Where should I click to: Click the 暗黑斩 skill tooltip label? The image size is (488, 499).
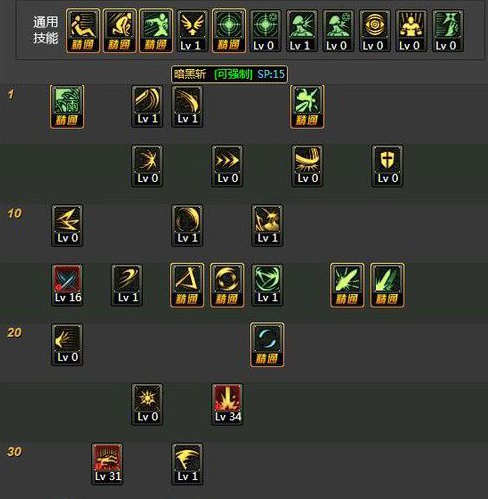pos(229,74)
